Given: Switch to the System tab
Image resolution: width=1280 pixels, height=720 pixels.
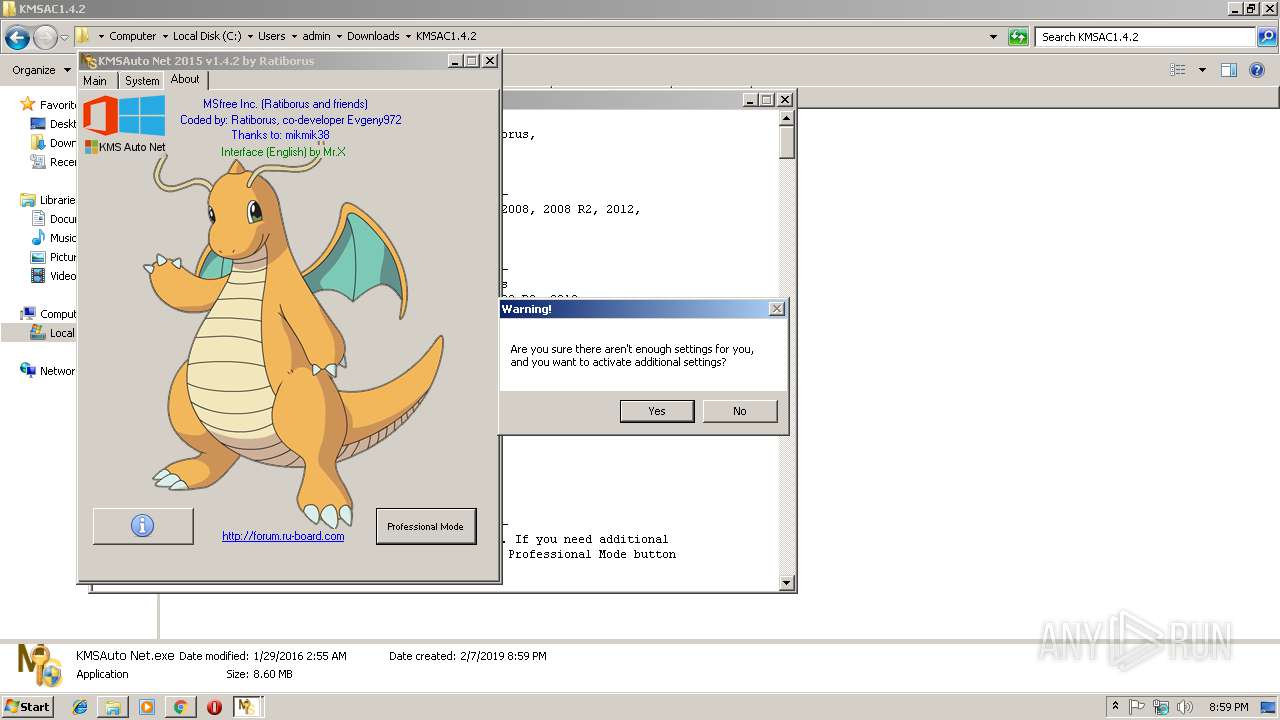Looking at the screenshot, I should [142, 81].
